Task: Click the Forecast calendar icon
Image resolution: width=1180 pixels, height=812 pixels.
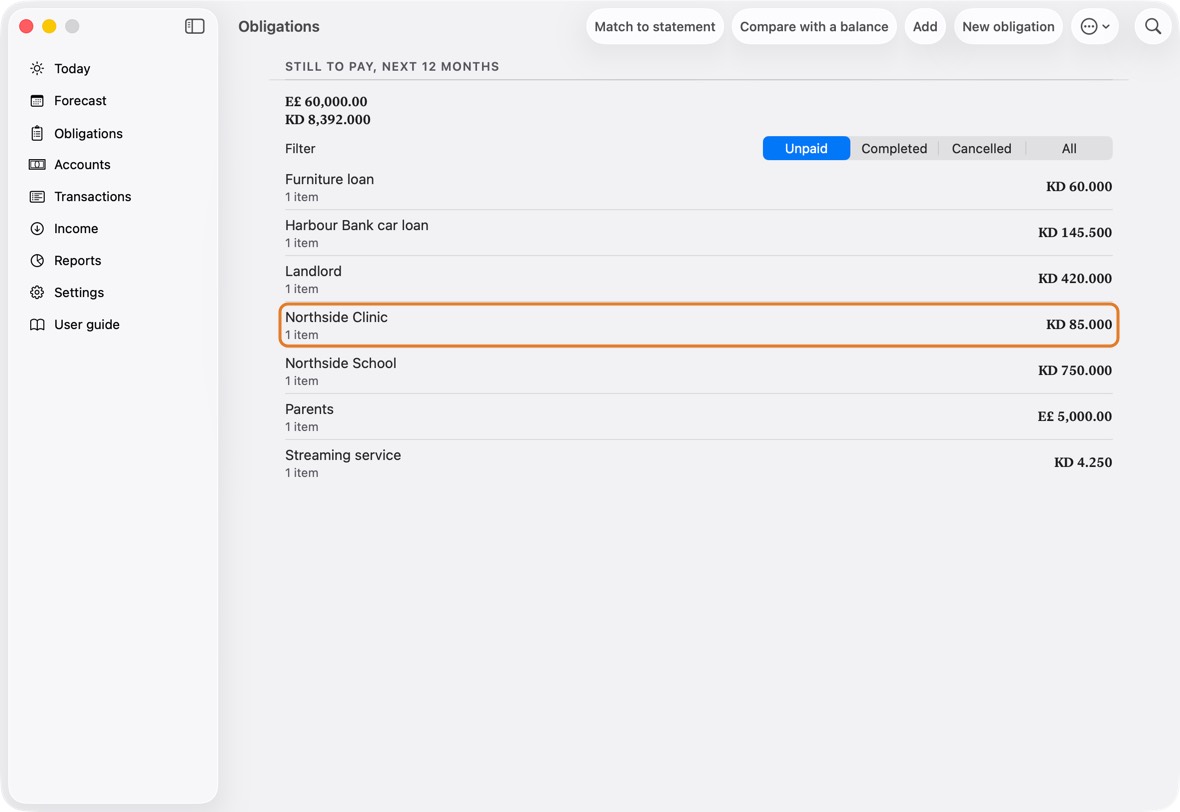Action: point(37,101)
